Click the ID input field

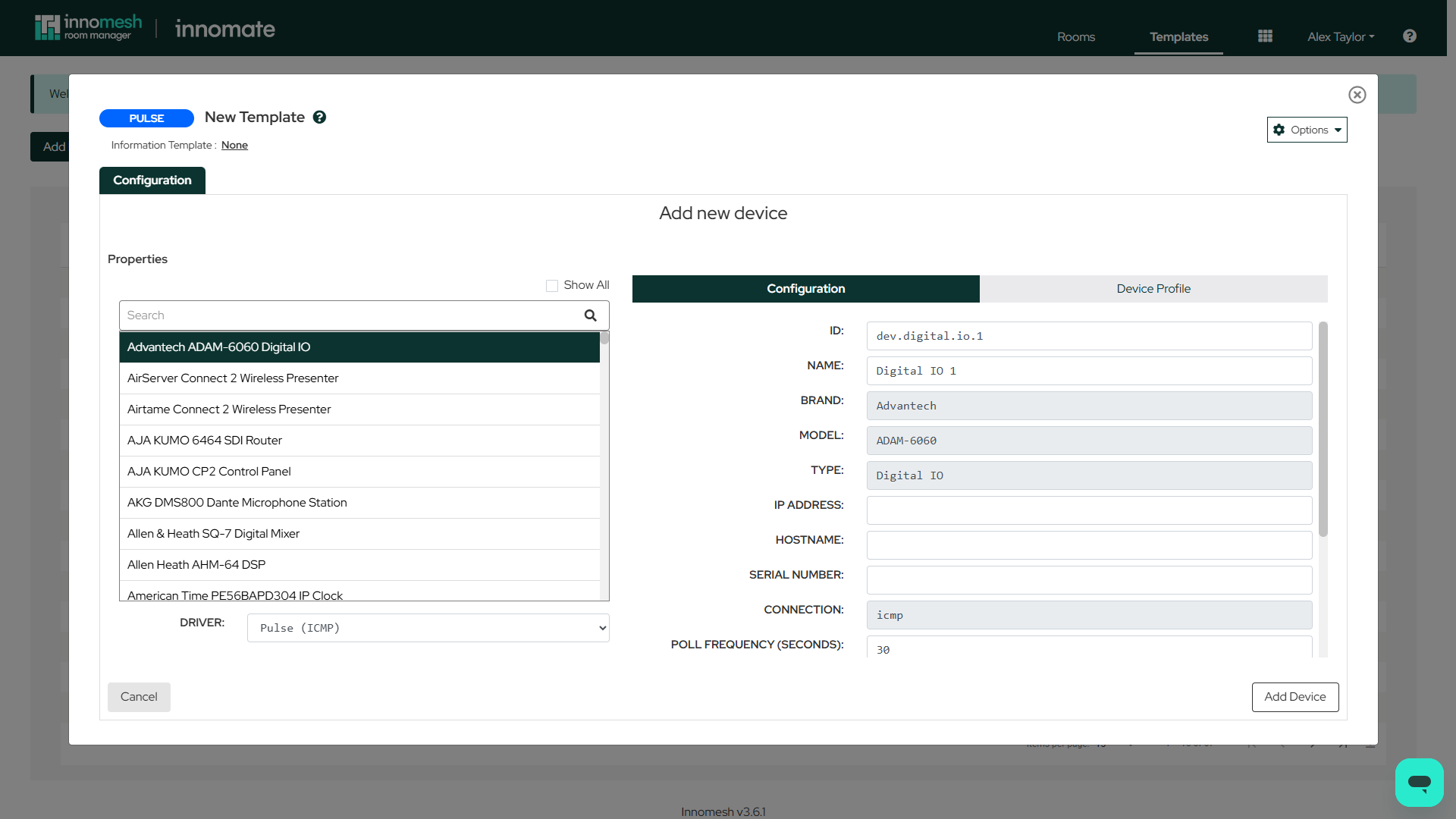click(1089, 336)
